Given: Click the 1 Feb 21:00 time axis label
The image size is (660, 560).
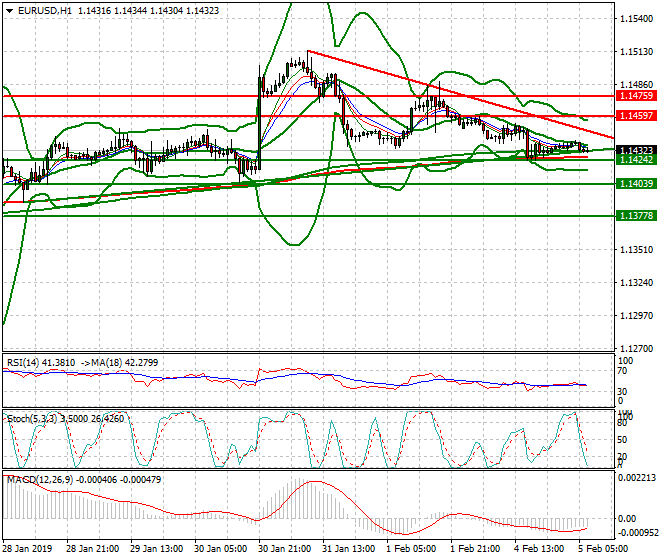Looking at the screenshot, I should pos(475,549).
